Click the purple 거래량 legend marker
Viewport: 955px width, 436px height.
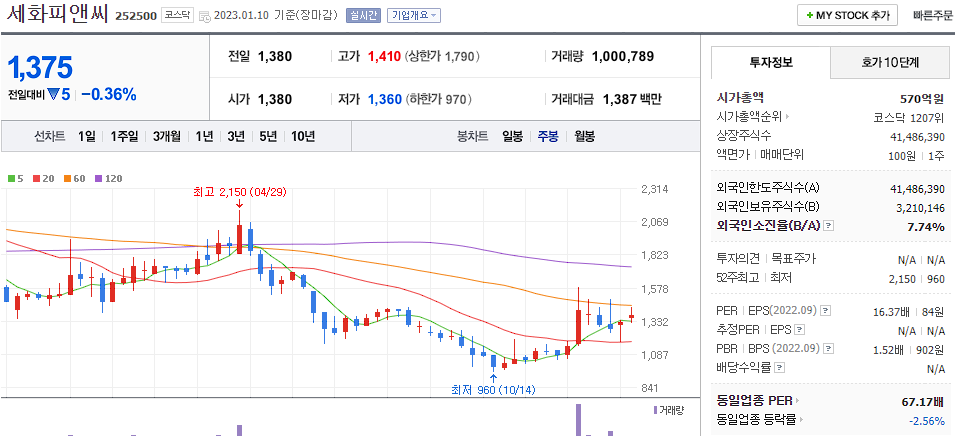pyautogui.click(x=655, y=410)
